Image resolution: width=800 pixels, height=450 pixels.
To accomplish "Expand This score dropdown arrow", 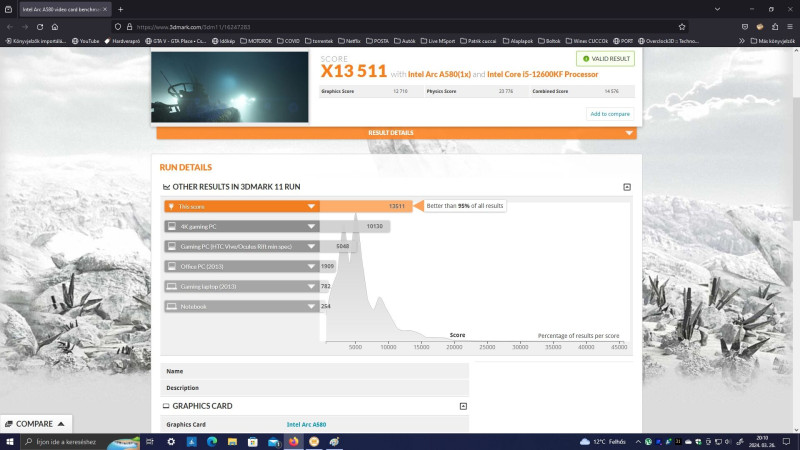I will [311, 207].
